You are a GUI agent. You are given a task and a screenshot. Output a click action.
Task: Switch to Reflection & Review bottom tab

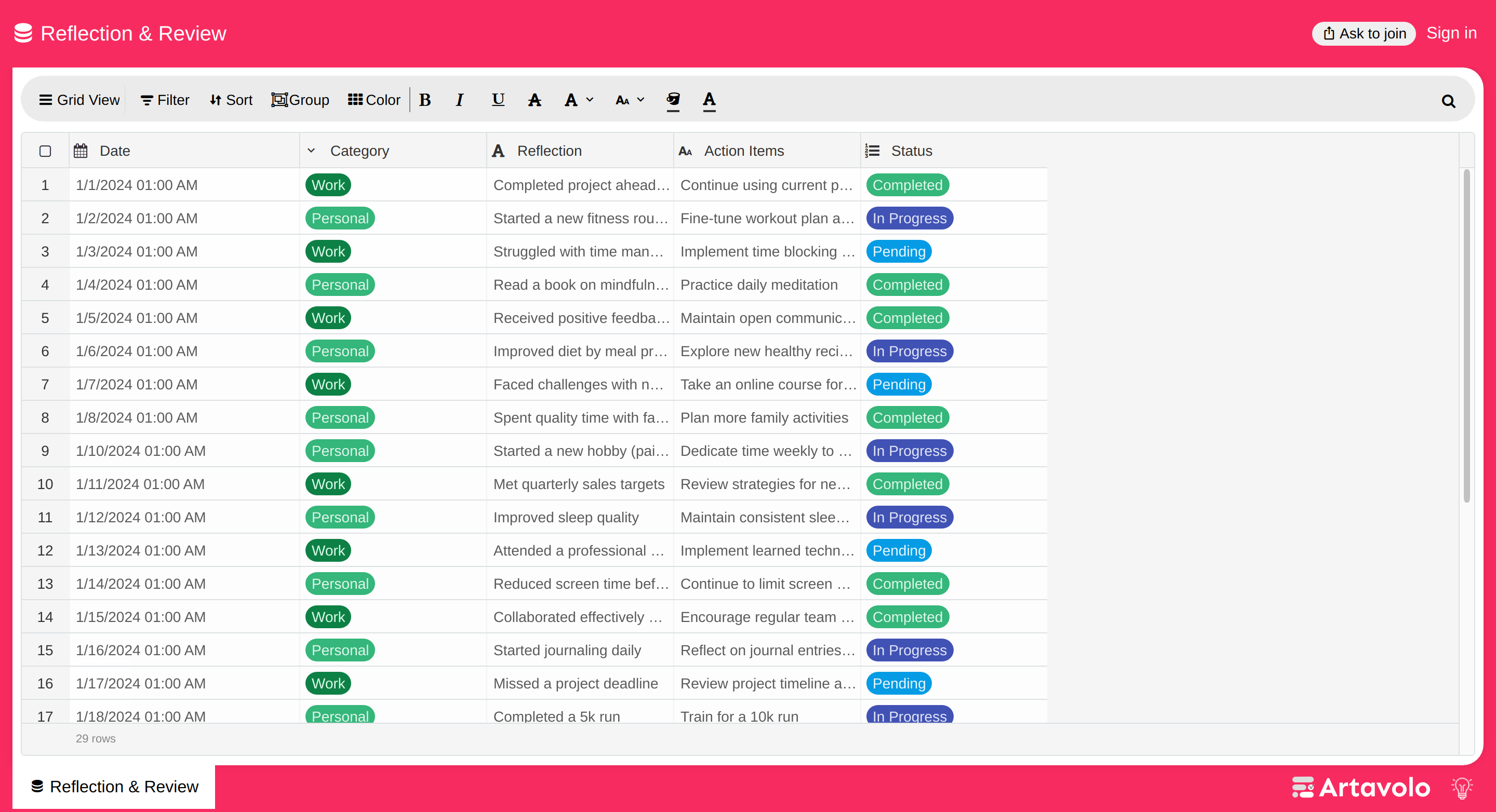pos(114,786)
